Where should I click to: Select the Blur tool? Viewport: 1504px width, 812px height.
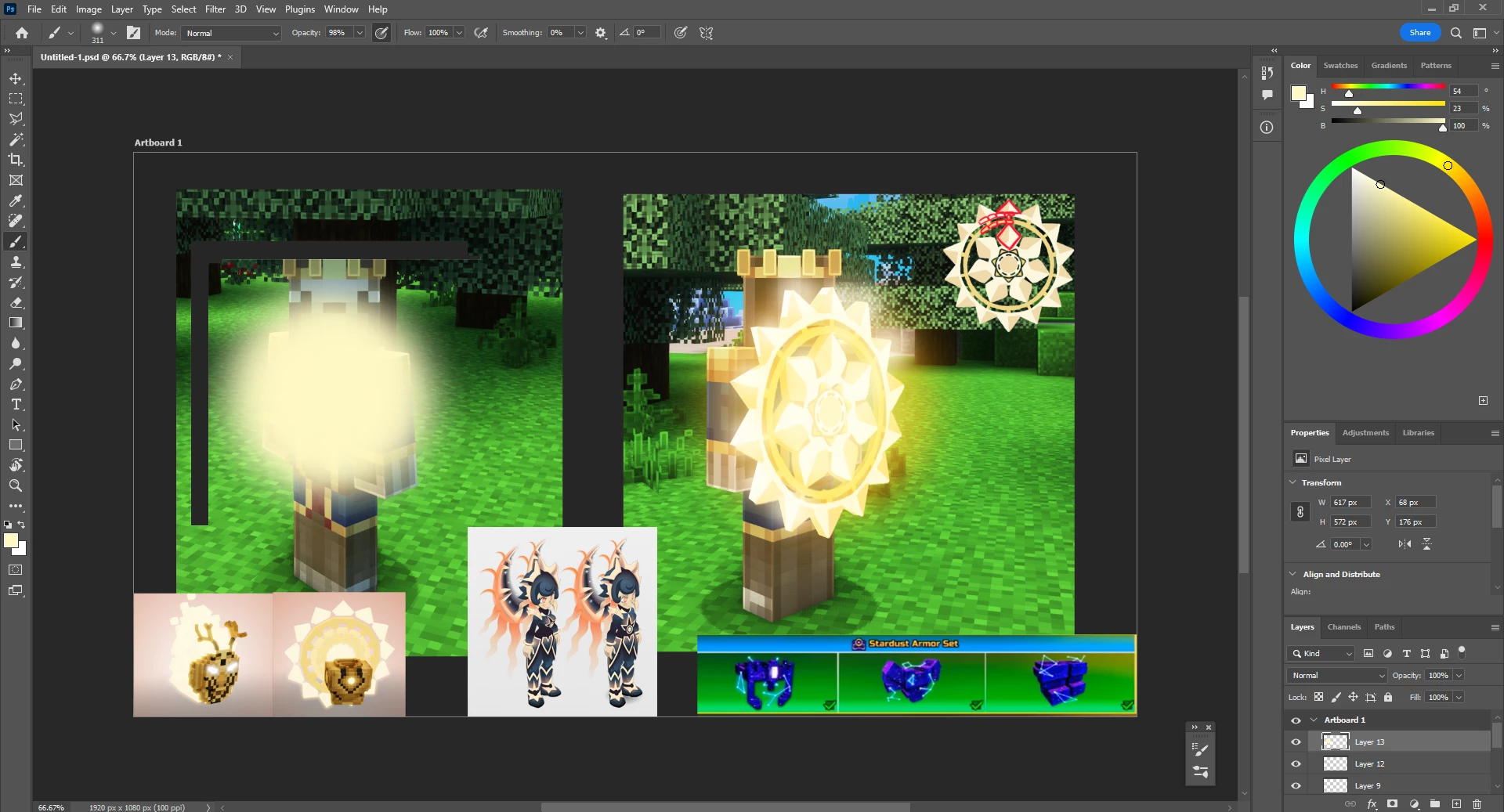pos(16,343)
